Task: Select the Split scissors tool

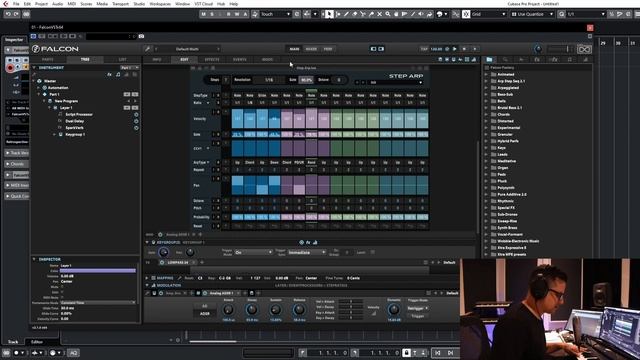Action: pyautogui.click(x=363, y=14)
